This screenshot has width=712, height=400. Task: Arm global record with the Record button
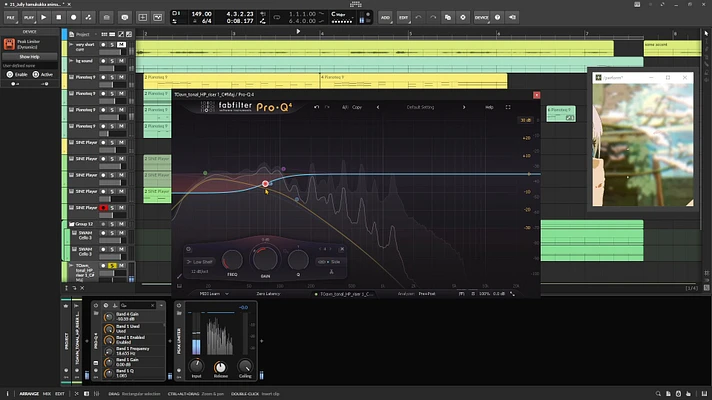74,17
